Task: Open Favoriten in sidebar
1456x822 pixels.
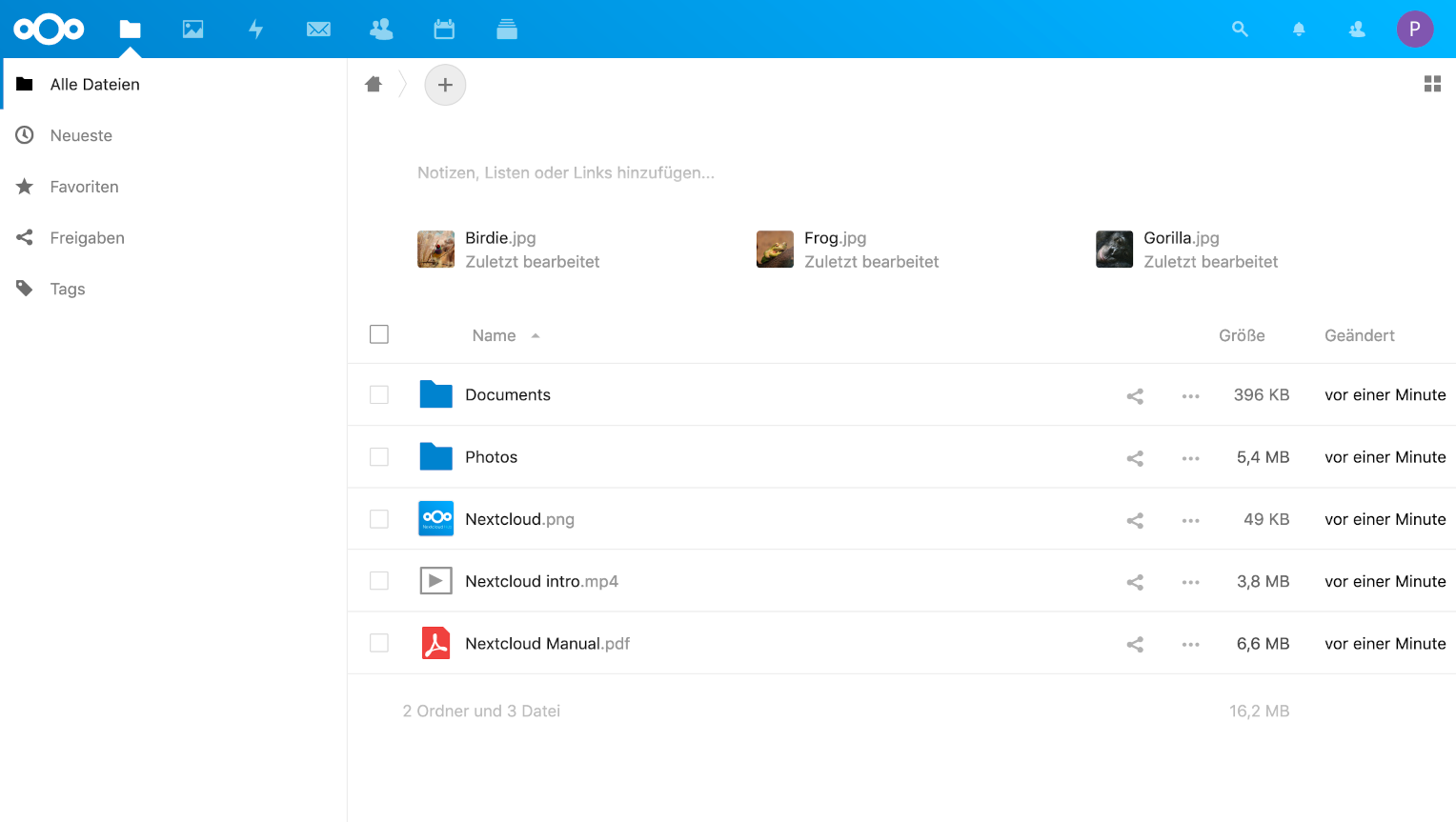Action: coord(173,187)
